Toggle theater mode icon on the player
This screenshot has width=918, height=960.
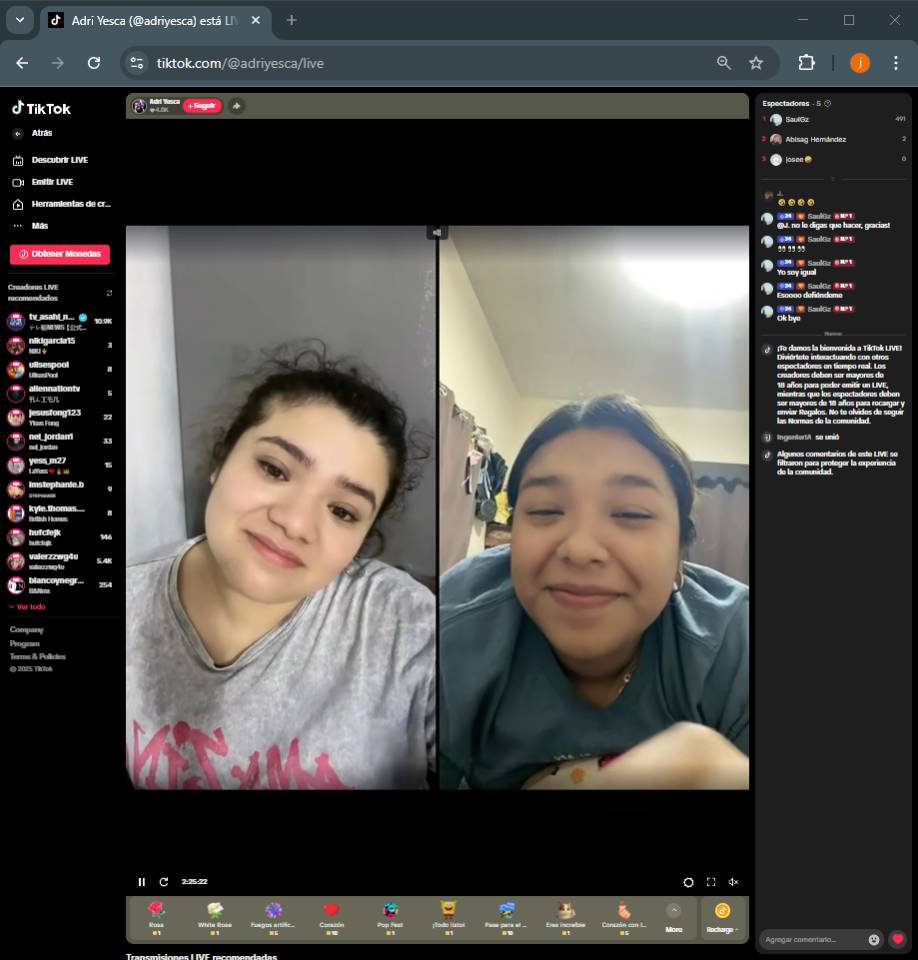pos(688,882)
